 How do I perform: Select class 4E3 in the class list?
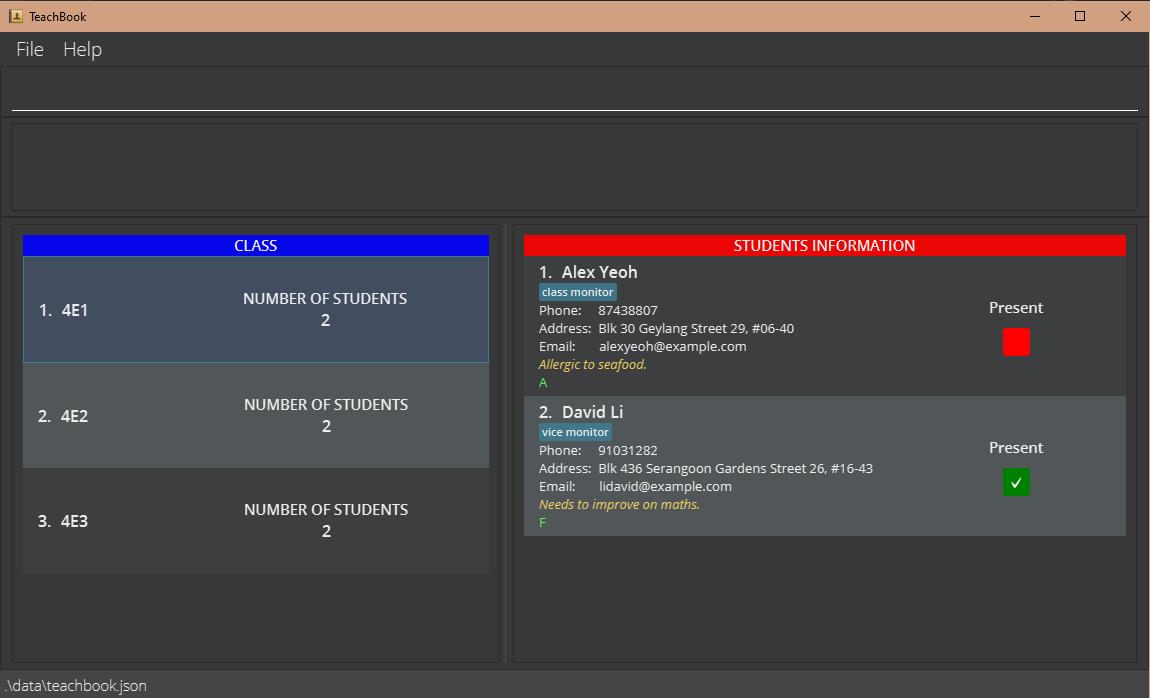pos(256,521)
